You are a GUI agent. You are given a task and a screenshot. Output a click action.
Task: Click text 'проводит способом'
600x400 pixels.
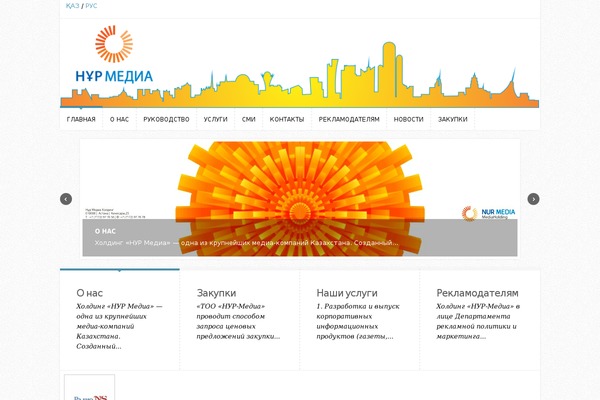(x=231, y=317)
